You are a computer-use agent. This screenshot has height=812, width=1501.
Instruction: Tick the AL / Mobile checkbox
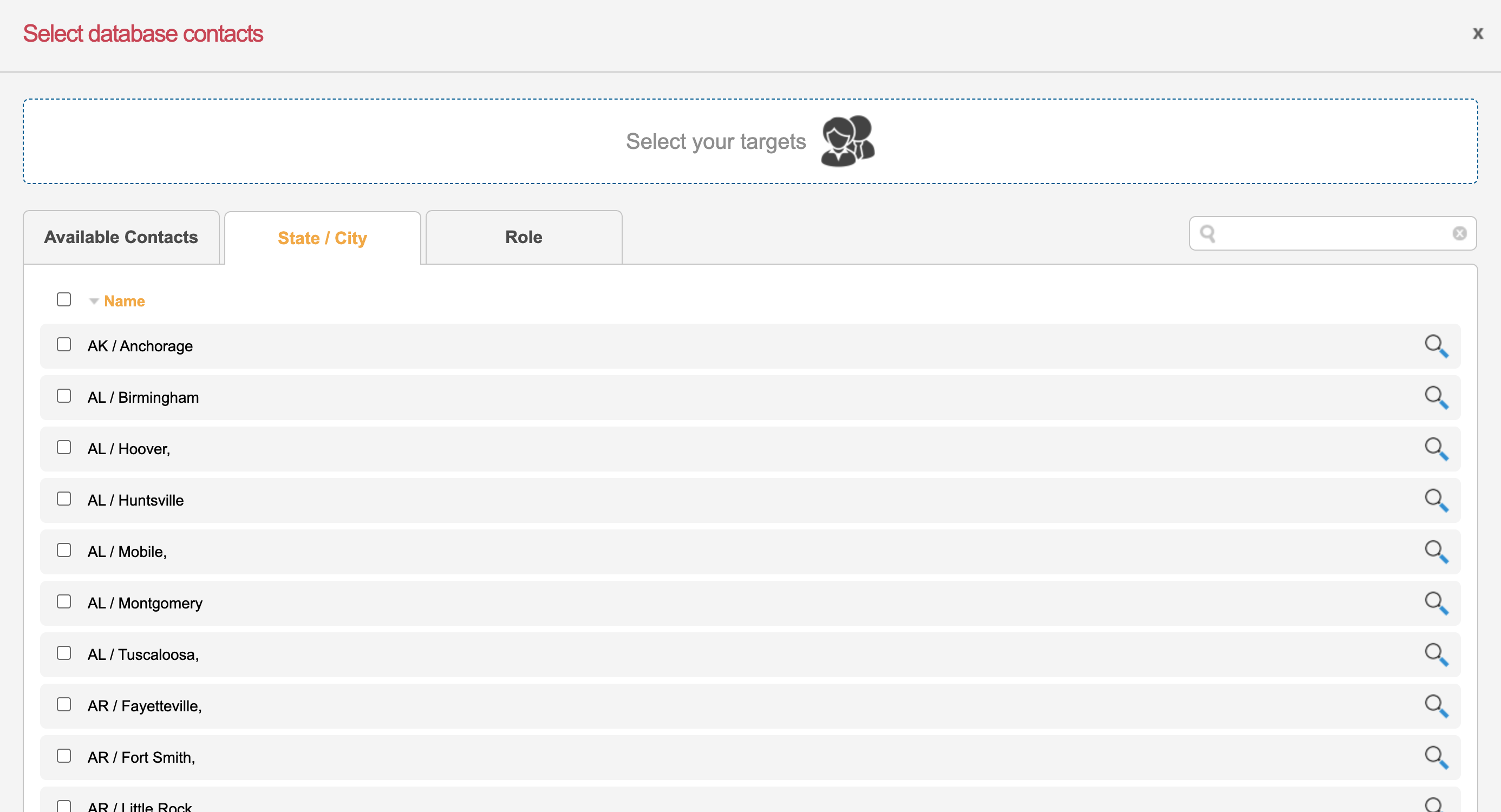tap(64, 551)
